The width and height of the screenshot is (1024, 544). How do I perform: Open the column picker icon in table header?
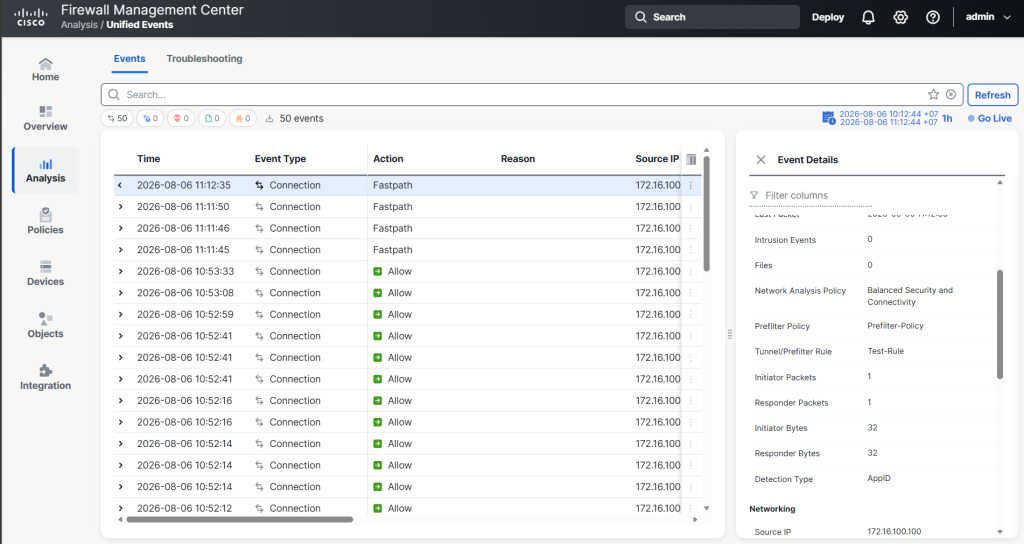691,159
